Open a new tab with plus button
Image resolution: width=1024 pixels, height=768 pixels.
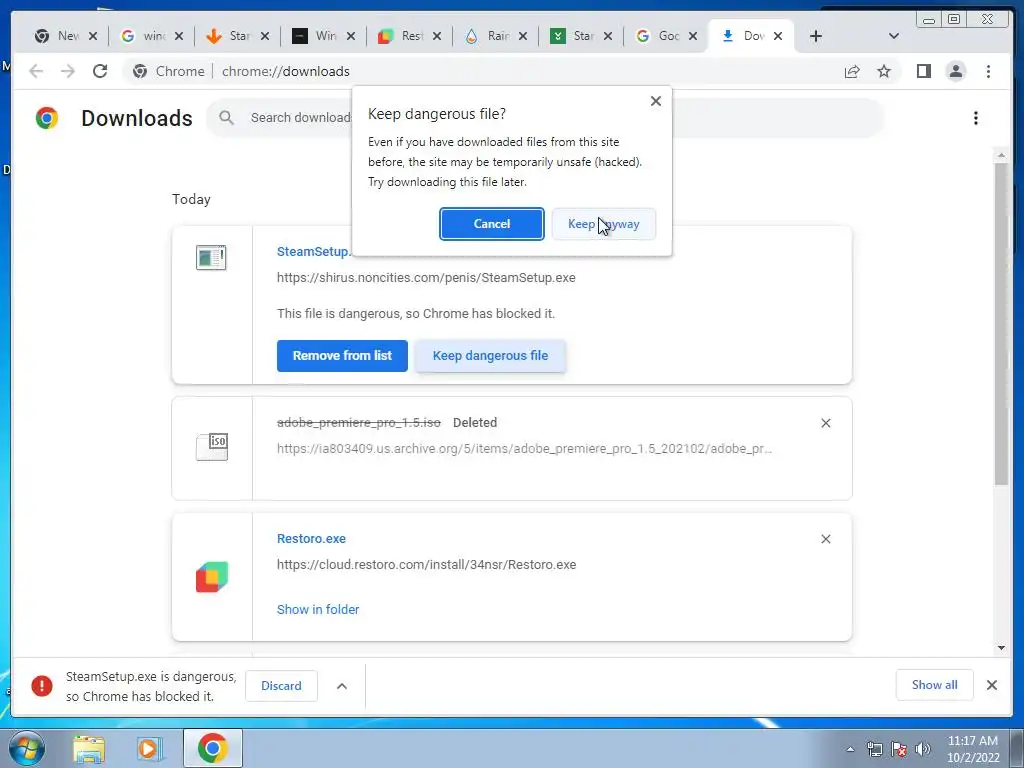coord(816,36)
